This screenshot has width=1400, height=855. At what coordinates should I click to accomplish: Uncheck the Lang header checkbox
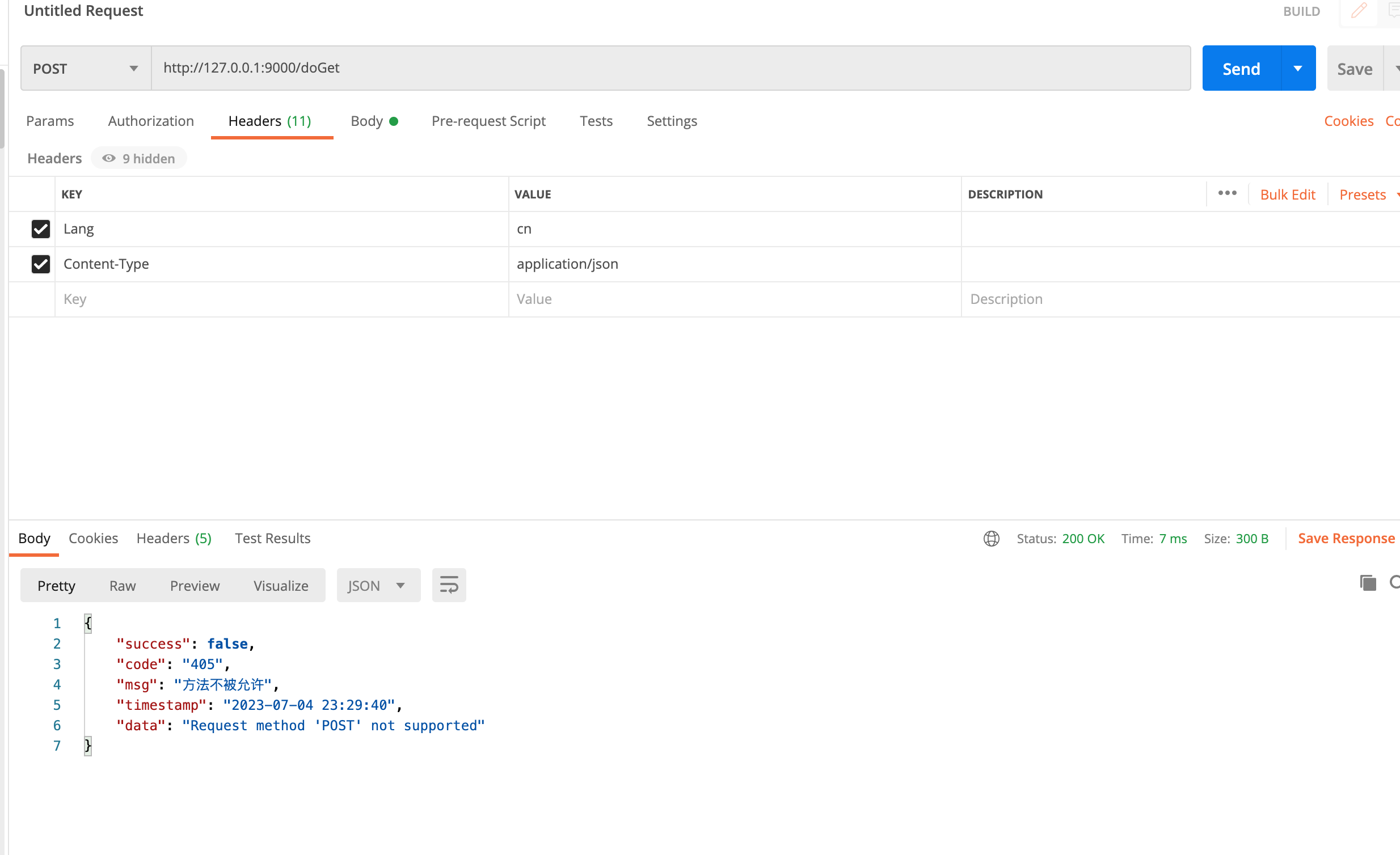tap(41, 229)
